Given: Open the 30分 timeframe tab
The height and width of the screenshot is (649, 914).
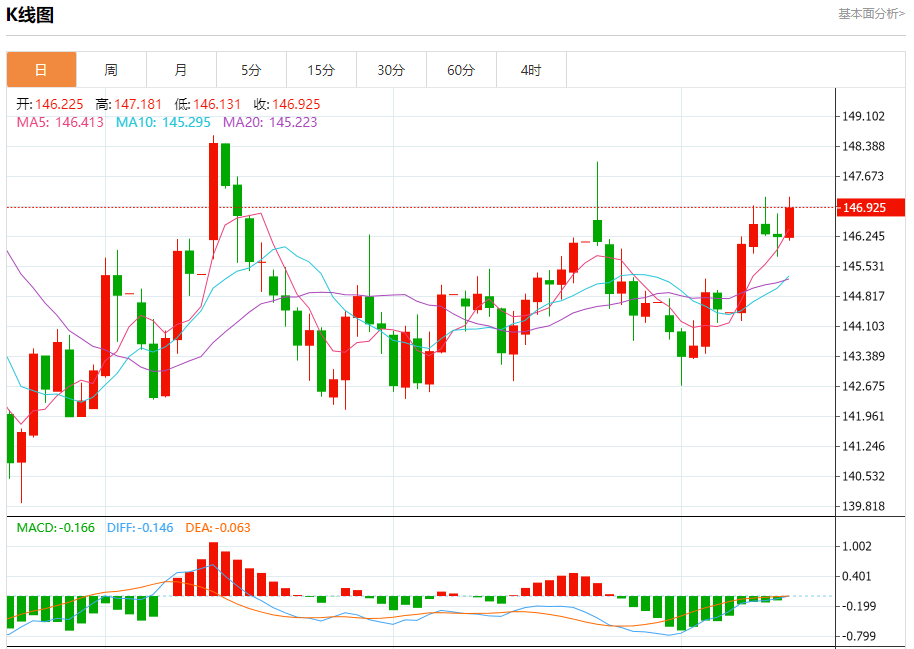Looking at the screenshot, I should point(391,70).
